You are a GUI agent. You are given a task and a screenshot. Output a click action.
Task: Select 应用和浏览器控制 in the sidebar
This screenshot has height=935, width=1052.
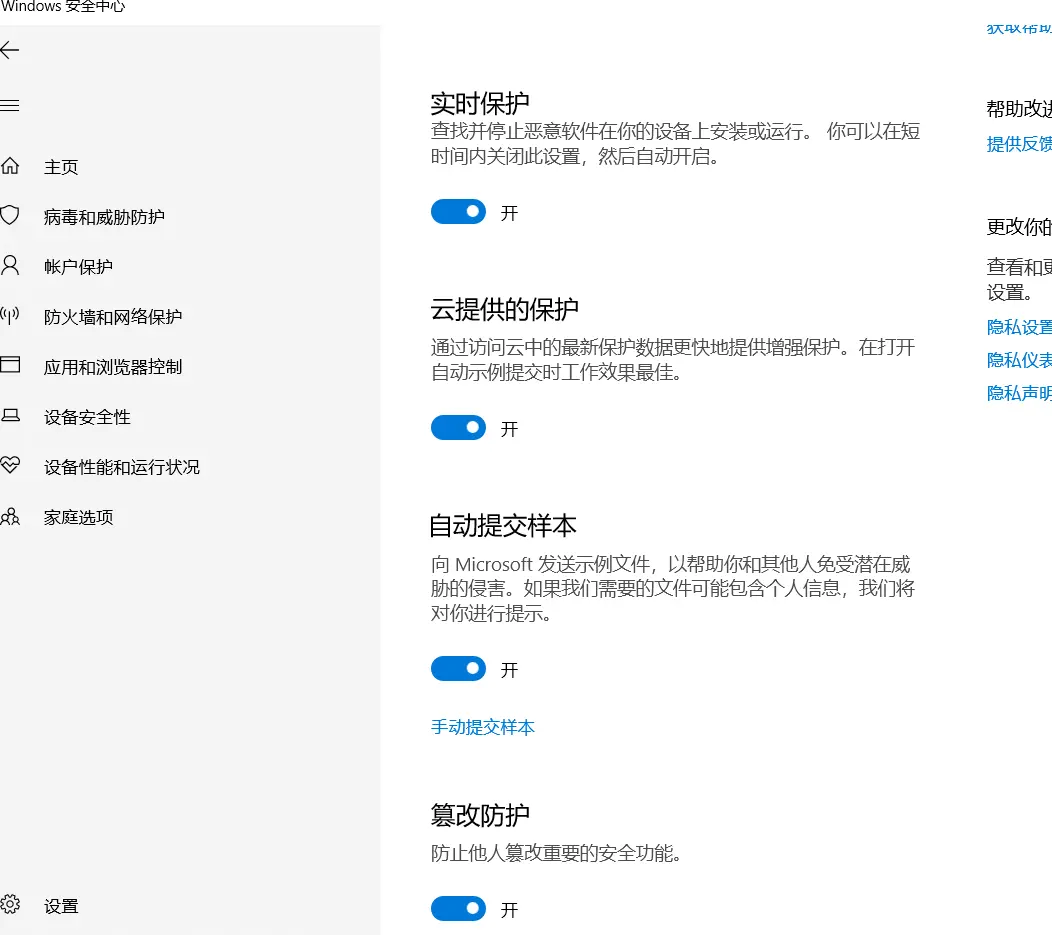(113, 367)
